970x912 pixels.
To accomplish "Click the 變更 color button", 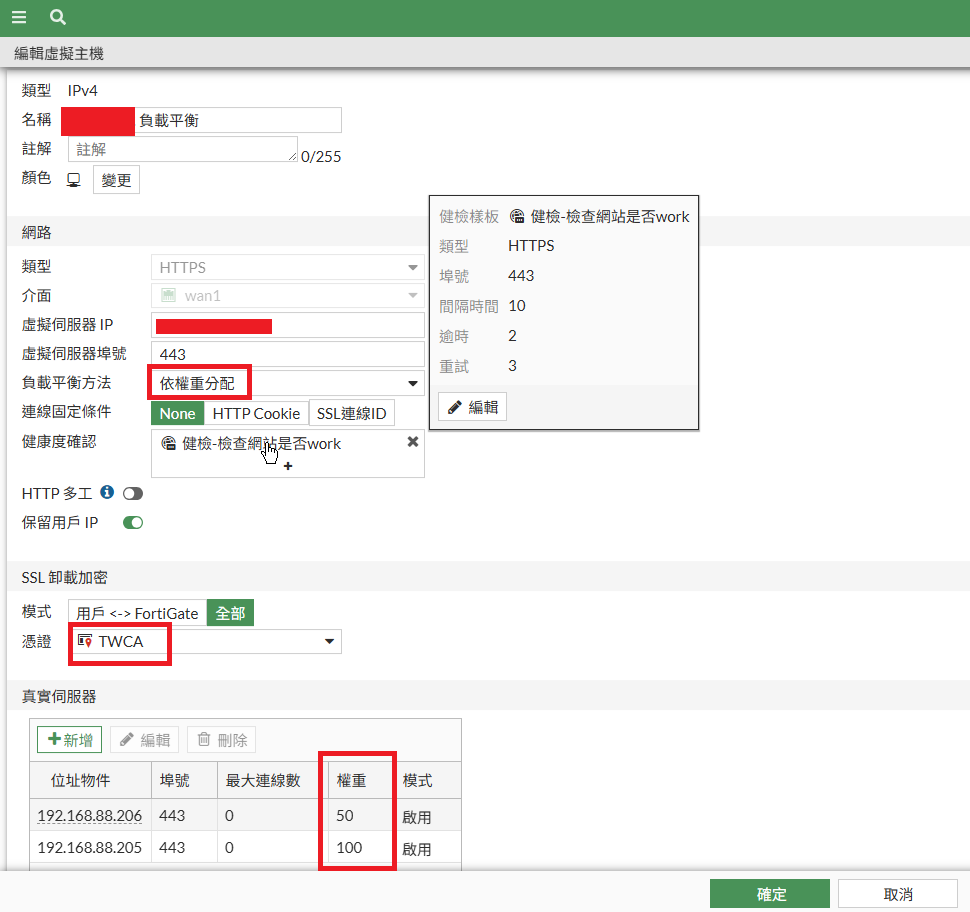I will click(116, 180).
